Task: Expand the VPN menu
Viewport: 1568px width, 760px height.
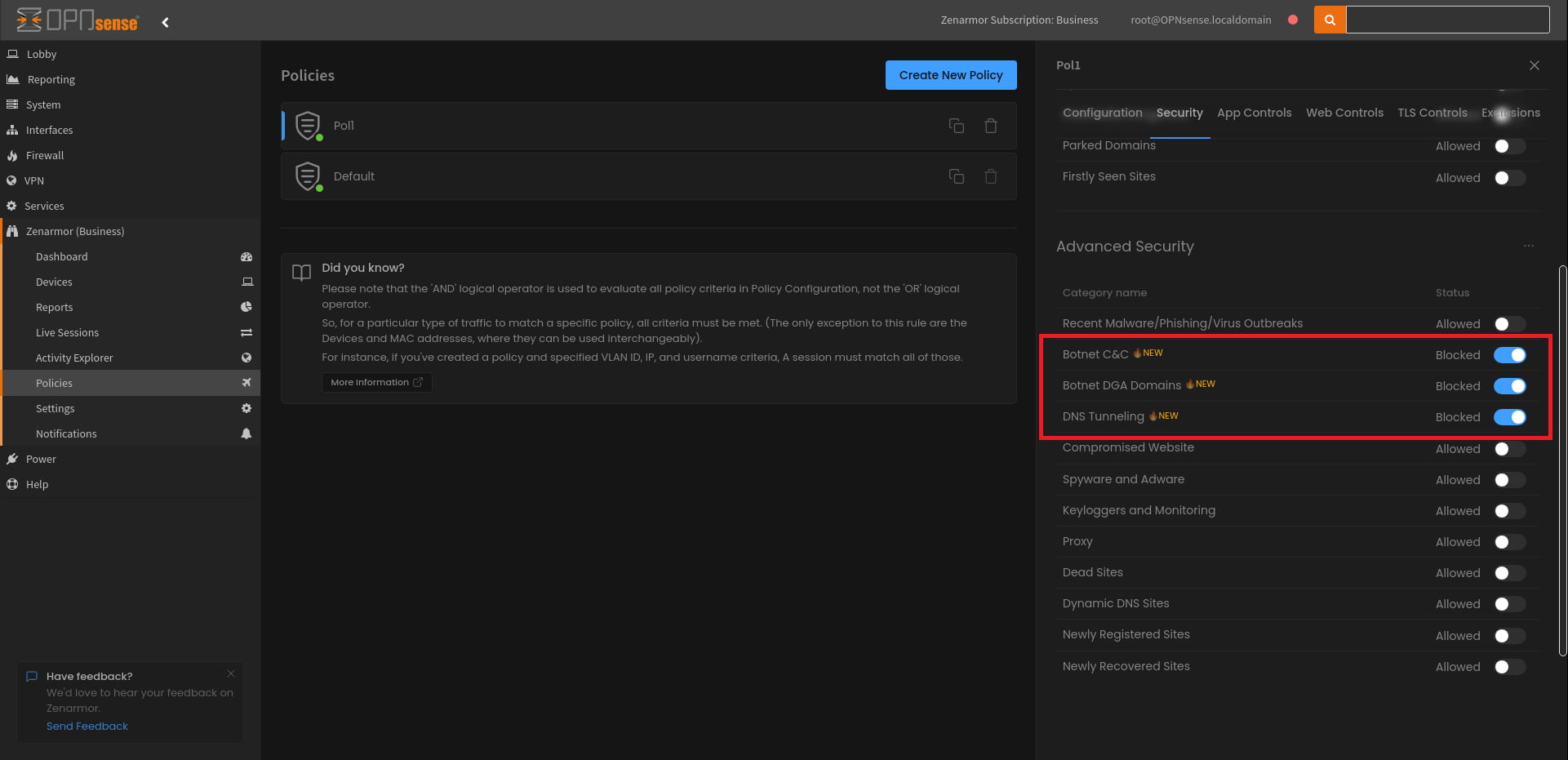Action: click(131, 180)
